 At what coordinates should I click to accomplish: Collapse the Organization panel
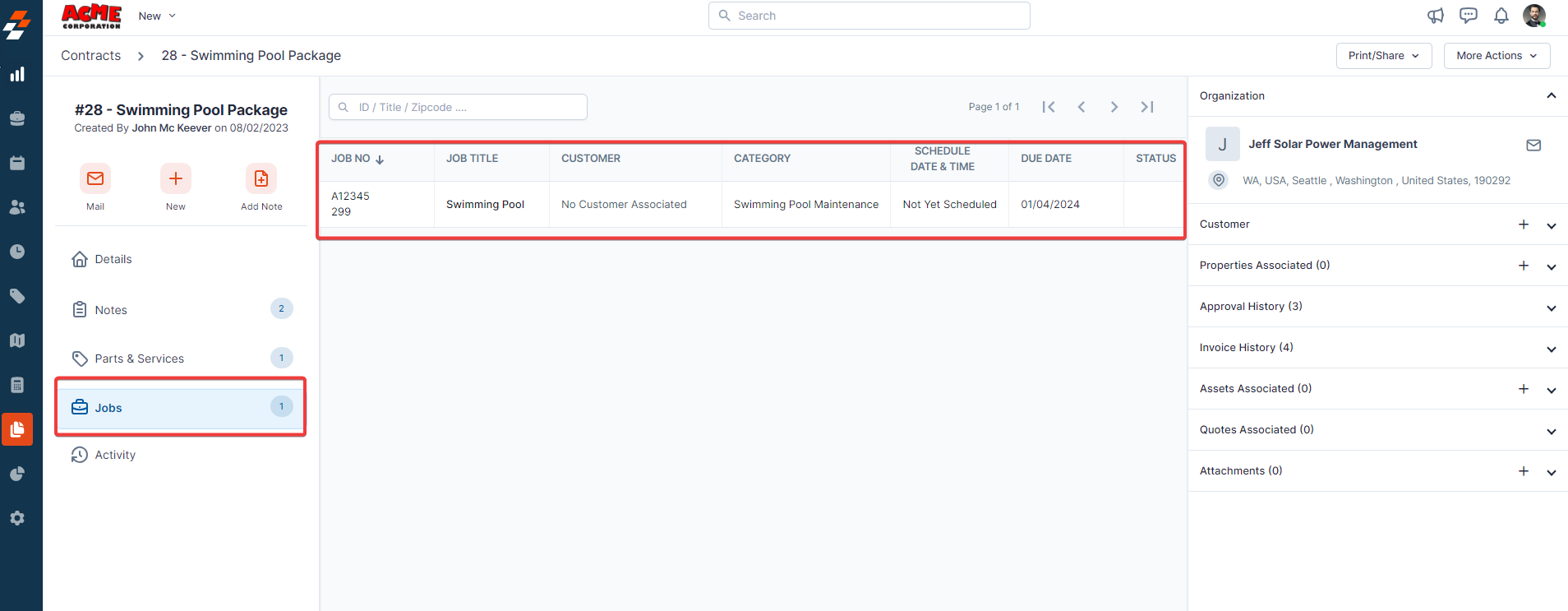click(1551, 96)
